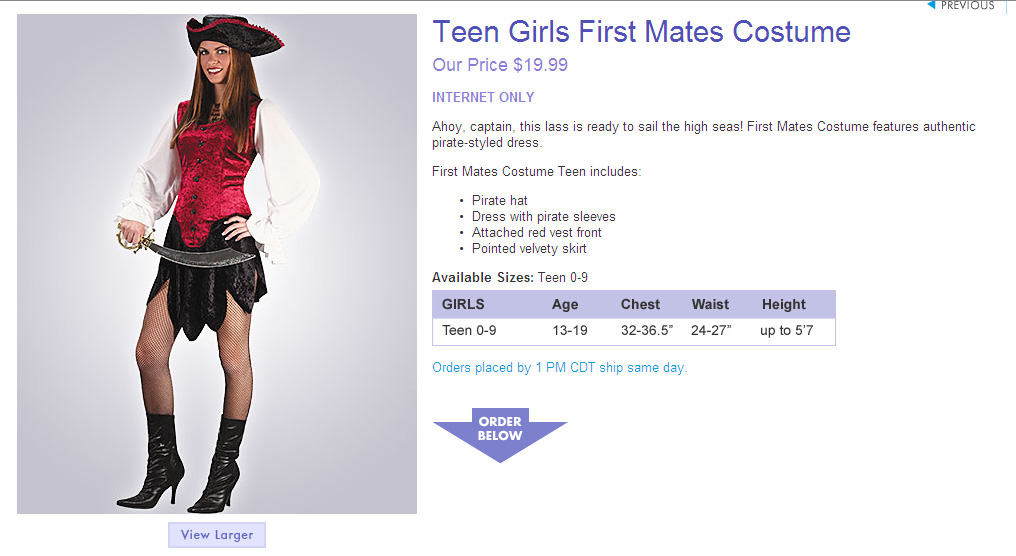The width and height of the screenshot is (1016, 556).
Task: Click the Available Sizes label
Action: tap(483, 277)
